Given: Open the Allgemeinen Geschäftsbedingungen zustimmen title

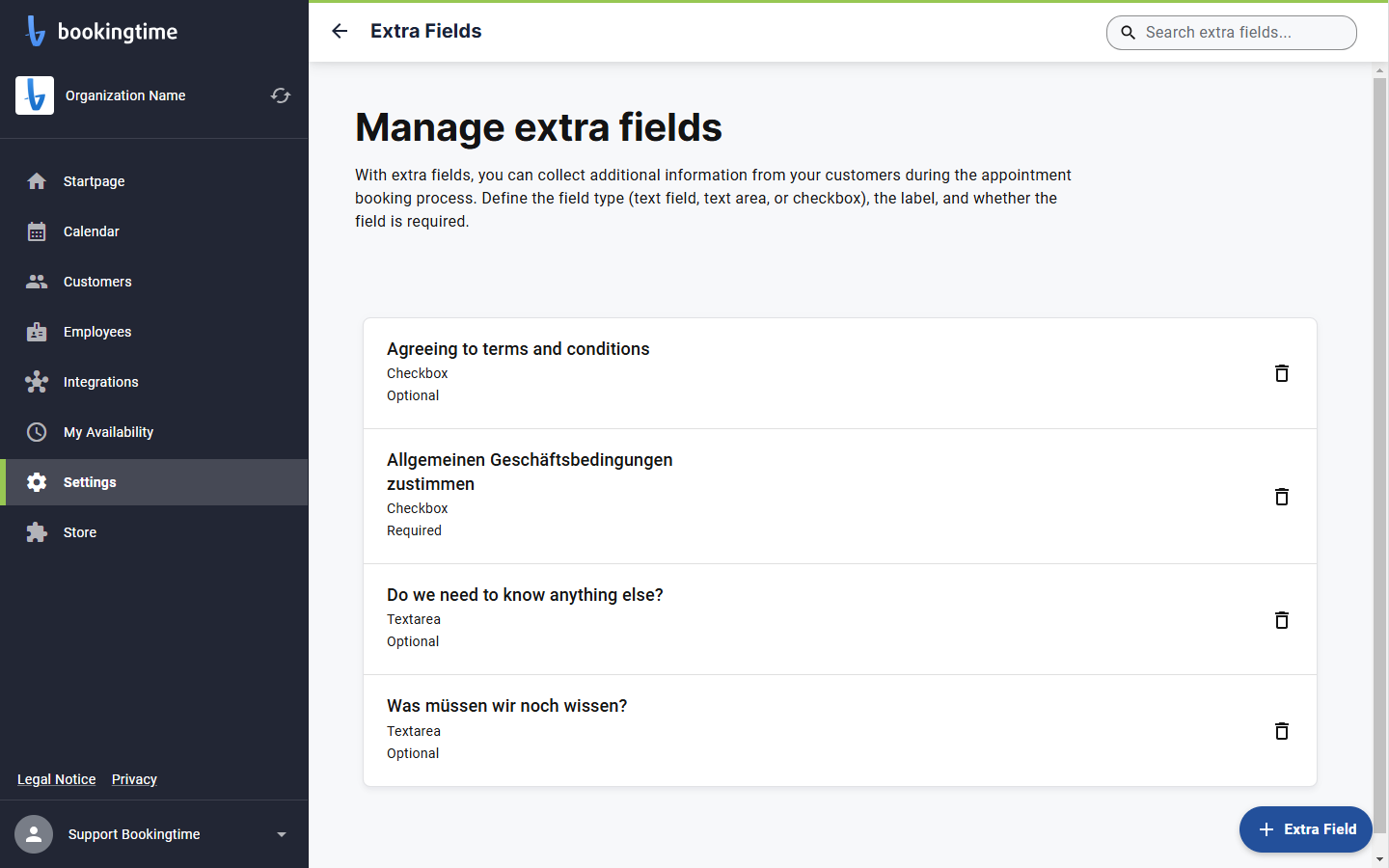Looking at the screenshot, I should pos(530,472).
